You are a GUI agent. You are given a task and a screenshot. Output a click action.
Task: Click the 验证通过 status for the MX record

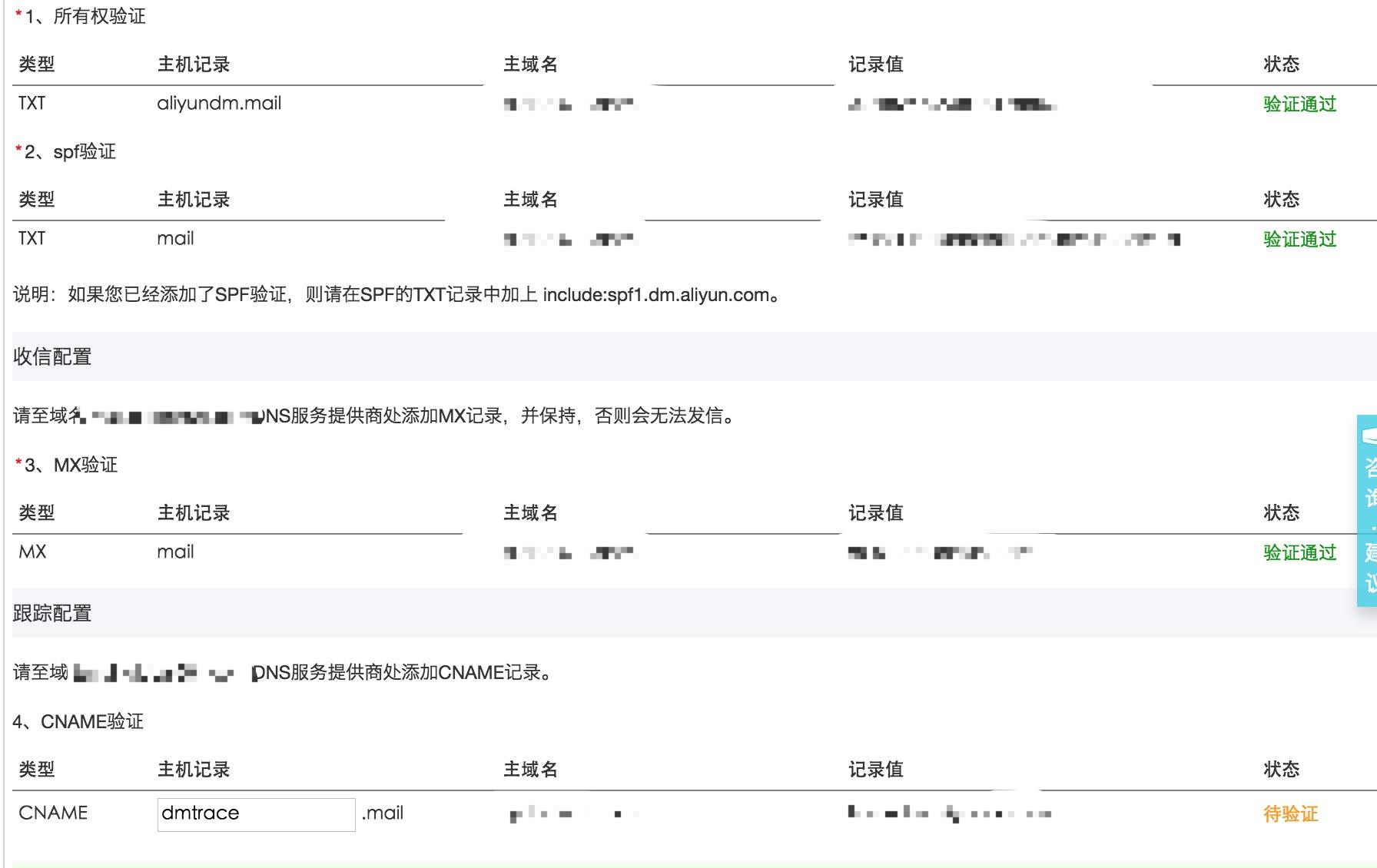pyautogui.click(x=1298, y=552)
